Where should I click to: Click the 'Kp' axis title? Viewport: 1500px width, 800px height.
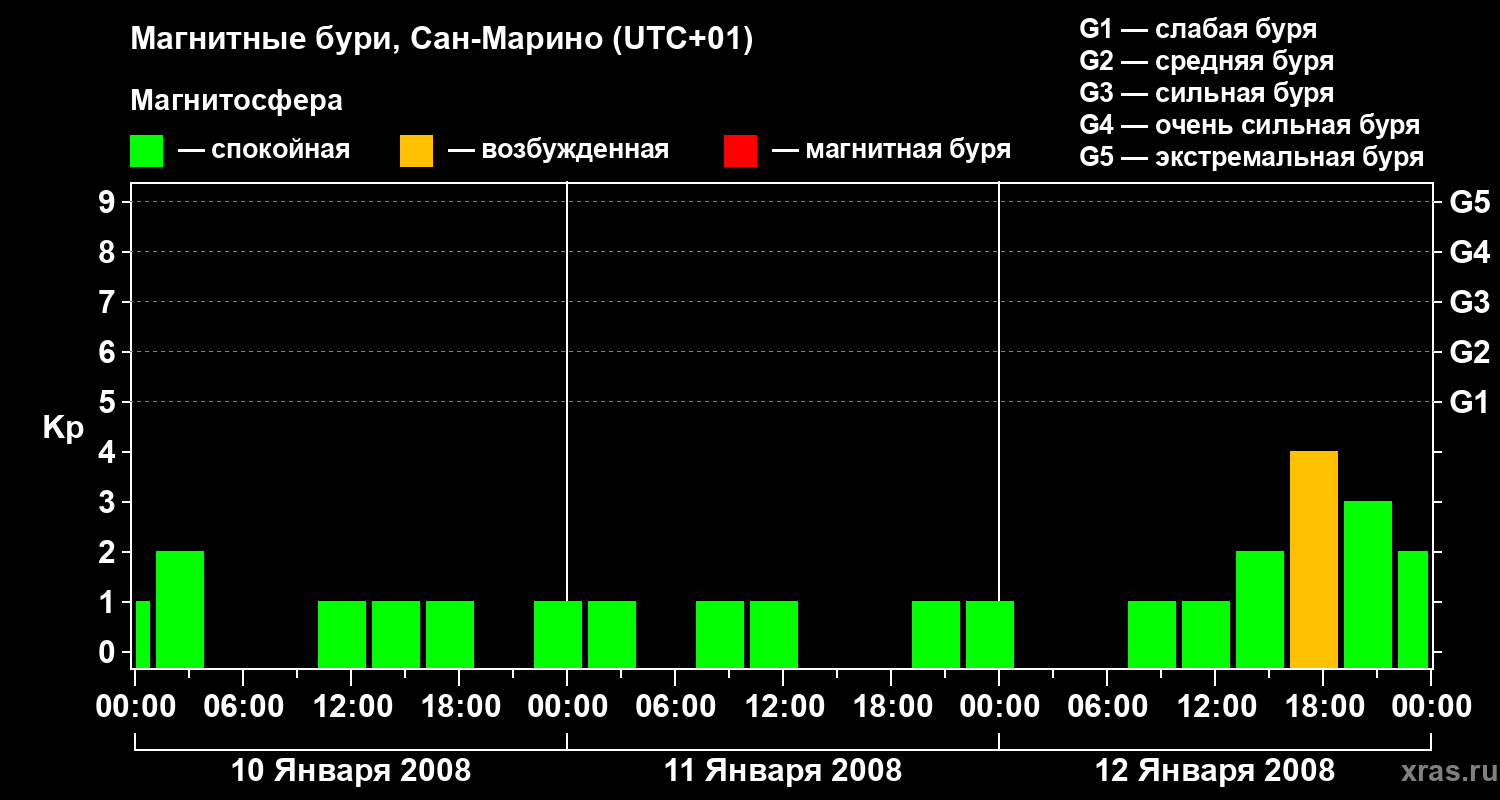coord(64,428)
